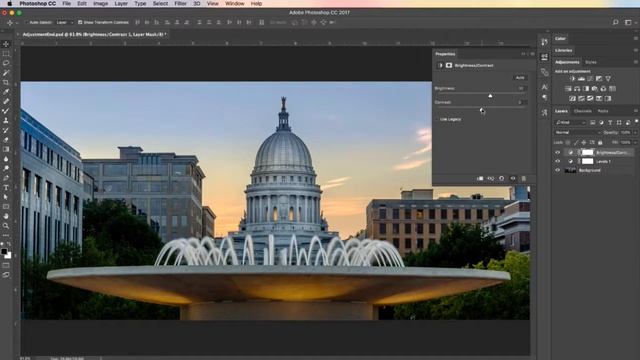The height and width of the screenshot is (360, 640).
Task: Open the Opacity dropdown arrow
Action: point(635,132)
